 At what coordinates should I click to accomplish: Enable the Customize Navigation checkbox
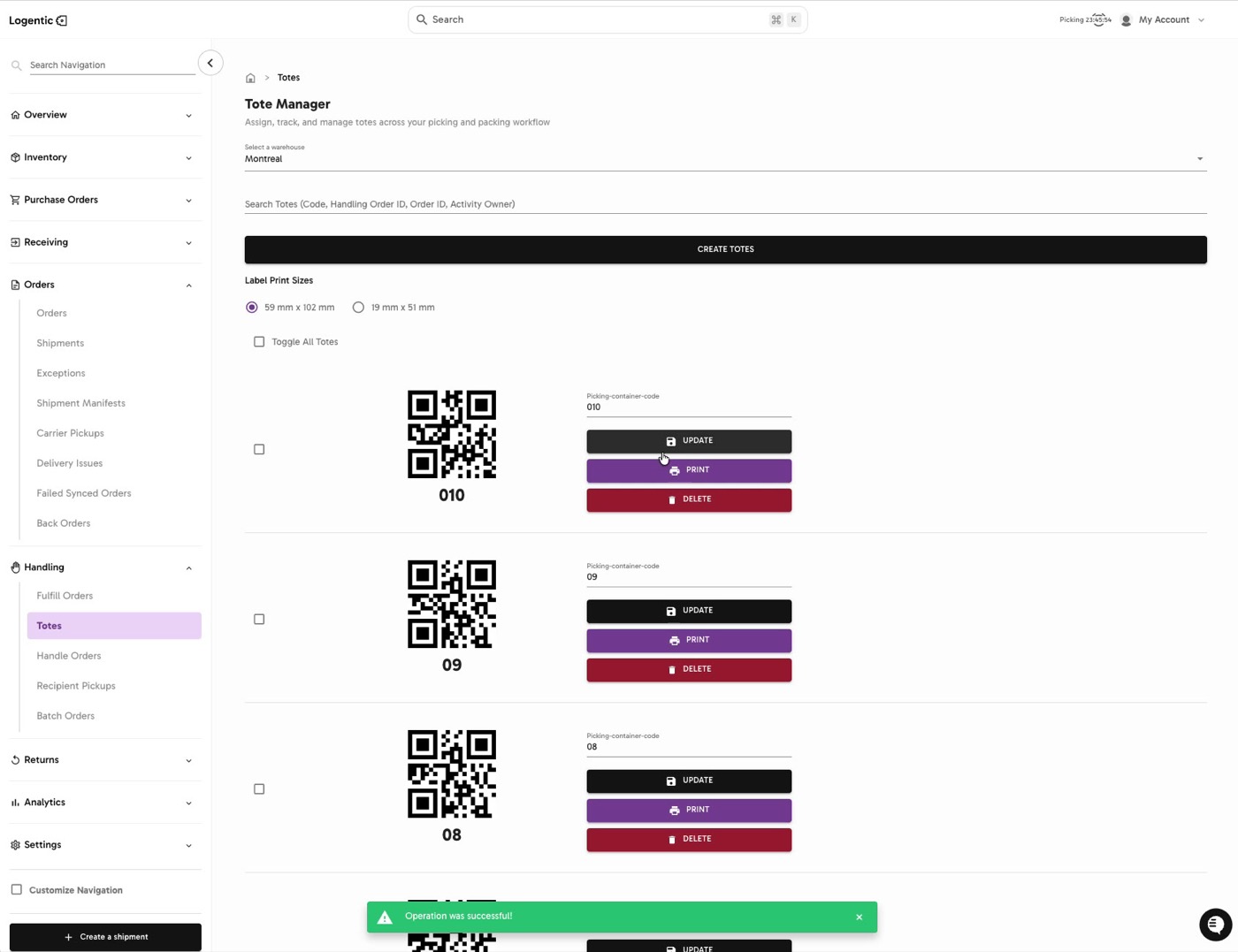(x=16, y=890)
